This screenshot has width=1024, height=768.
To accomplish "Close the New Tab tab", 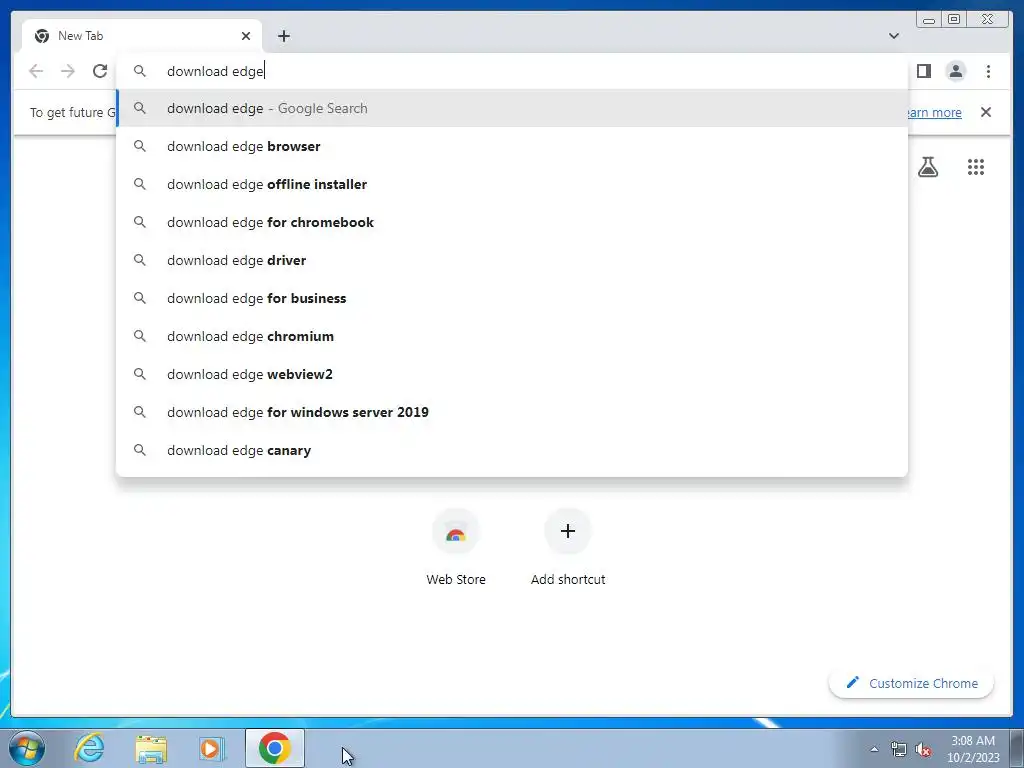I will 246,36.
